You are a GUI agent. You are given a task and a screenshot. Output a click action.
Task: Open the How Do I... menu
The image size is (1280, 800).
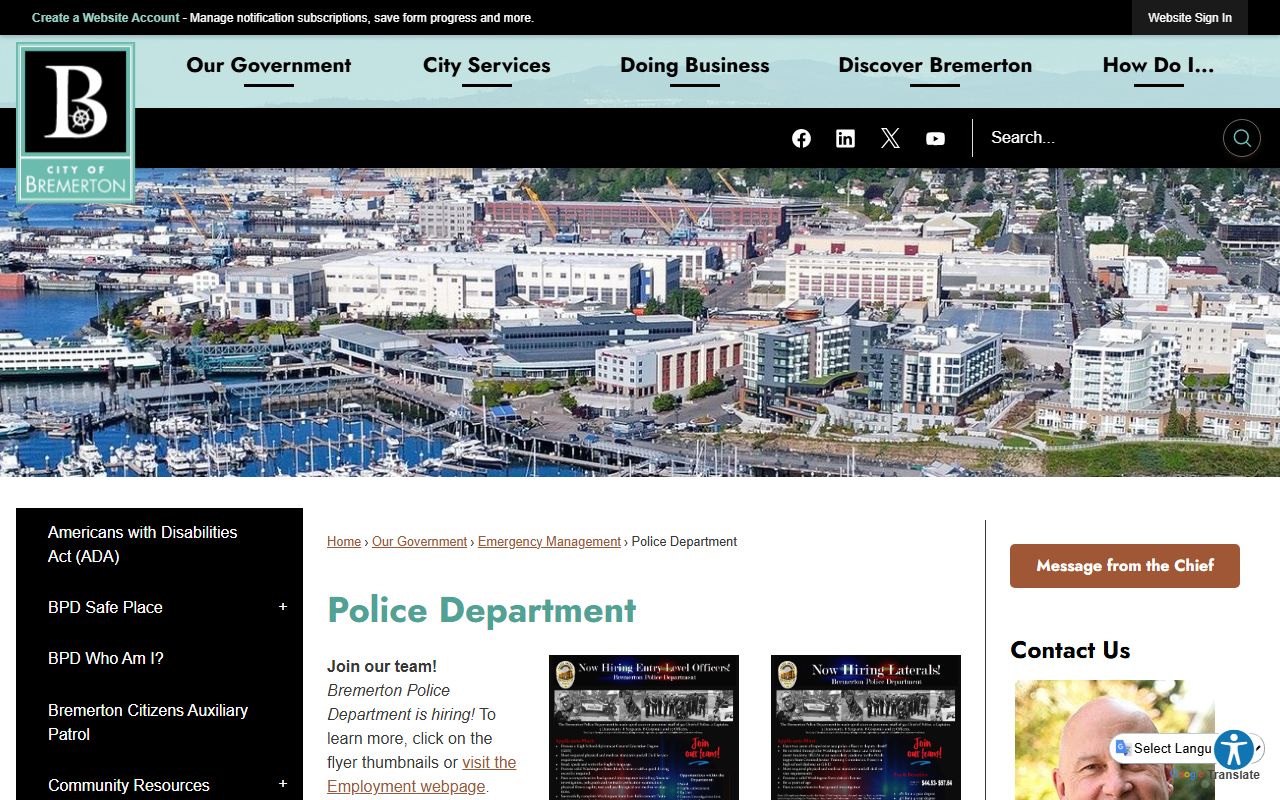(1158, 66)
